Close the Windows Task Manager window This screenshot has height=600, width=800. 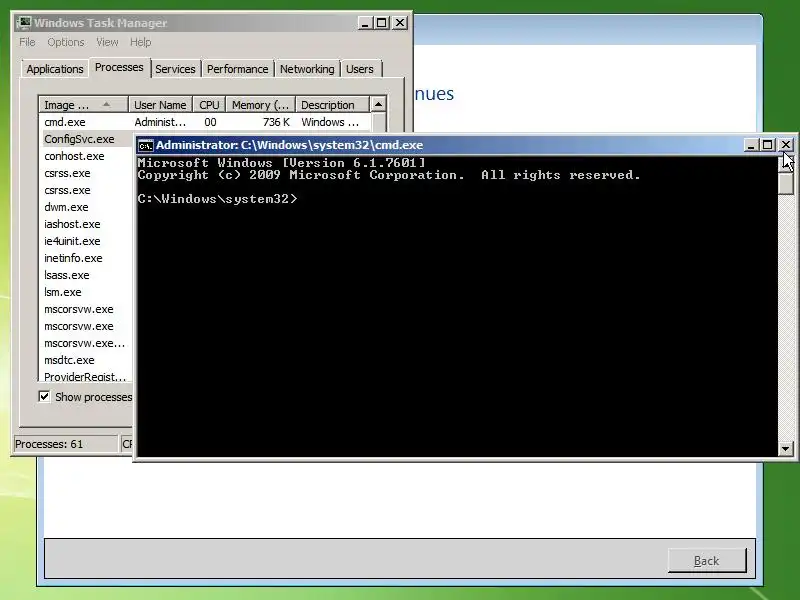pyautogui.click(x=400, y=23)
